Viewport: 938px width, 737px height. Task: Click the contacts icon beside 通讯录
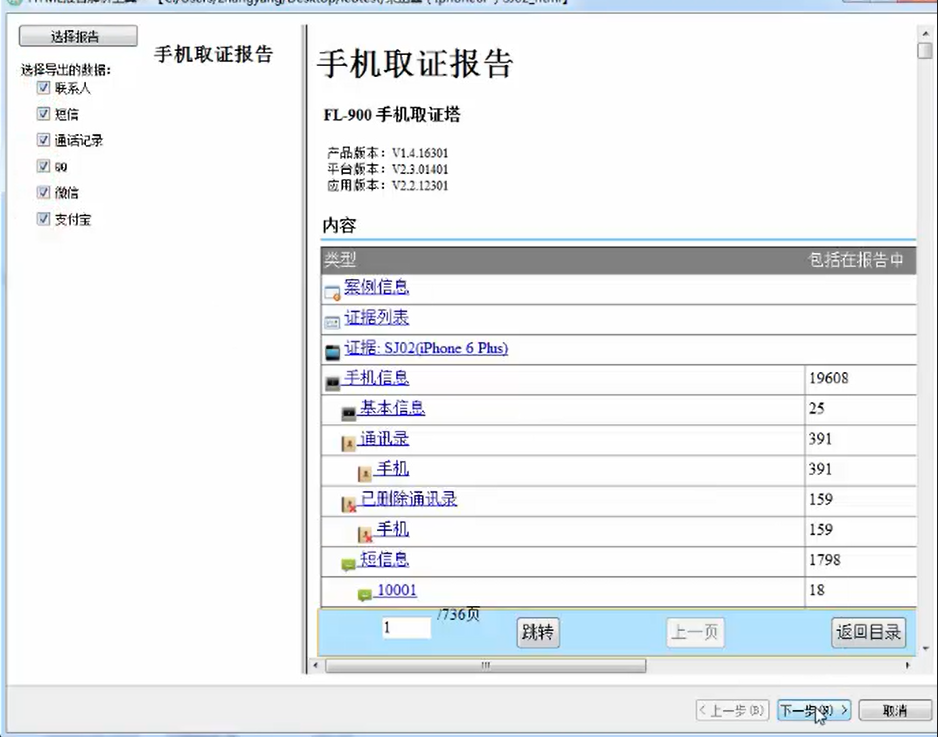349,443
